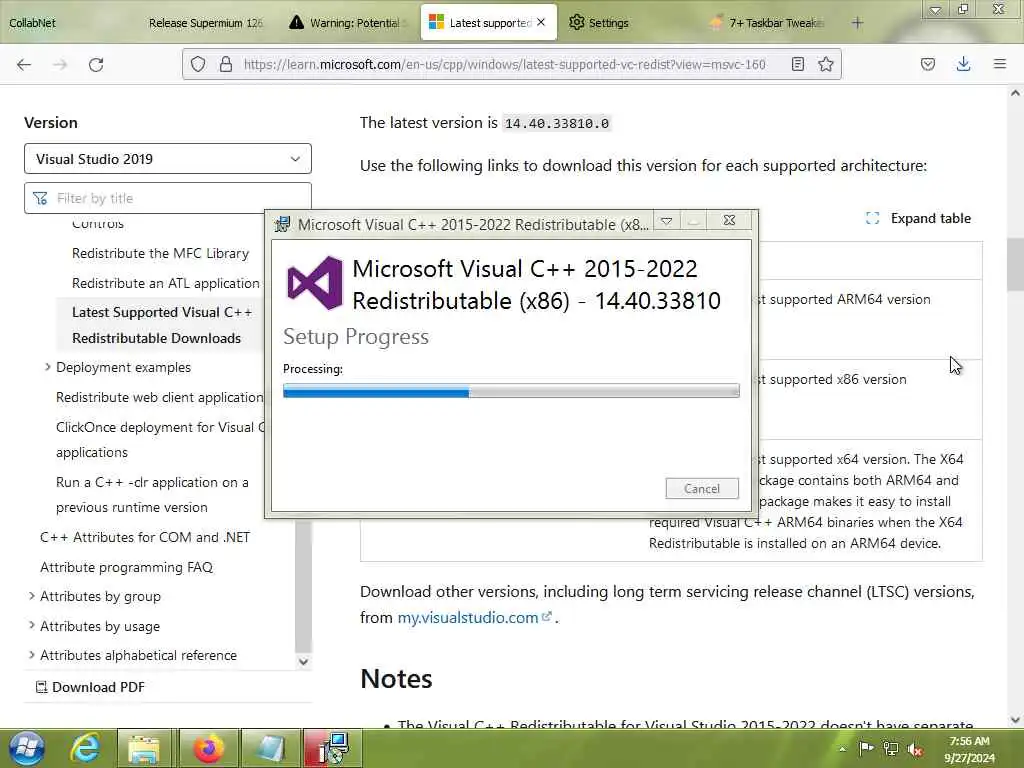The image size is (1024, 768).
Task: Click page scrollbar up arrow
Action: coord(1015,93)
